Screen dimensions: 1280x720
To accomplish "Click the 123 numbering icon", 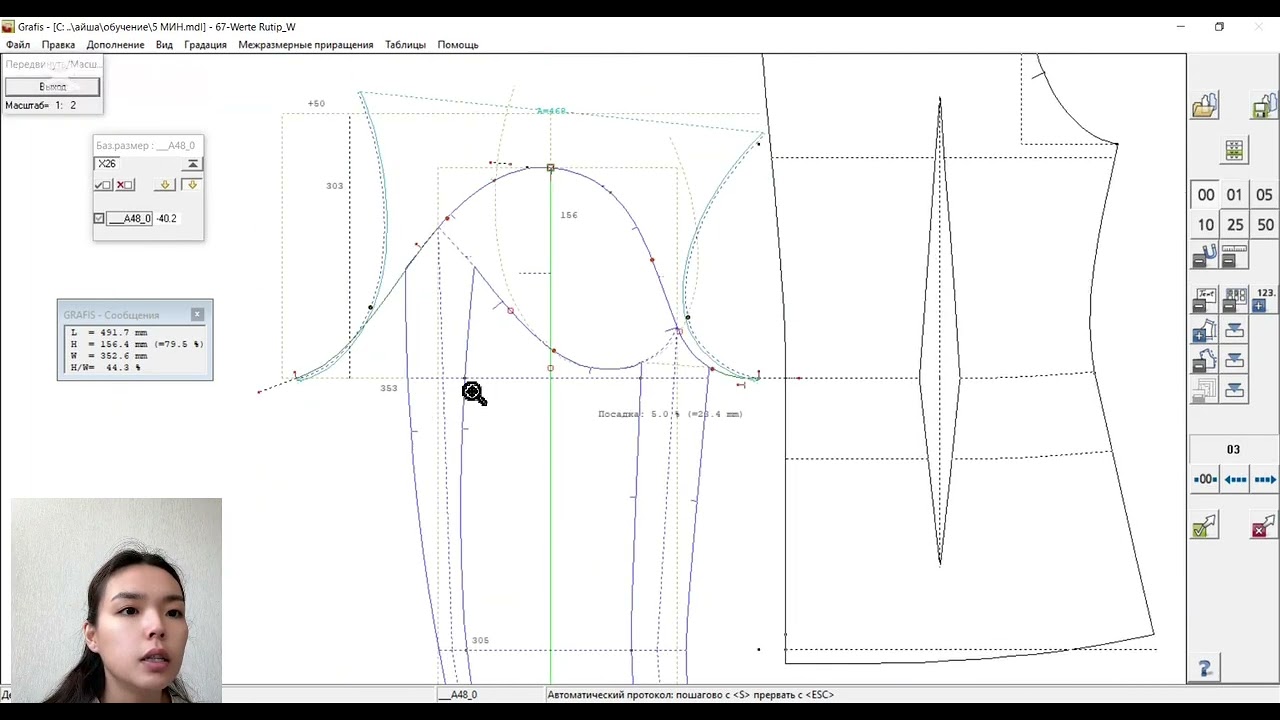I will (1265, 300).
